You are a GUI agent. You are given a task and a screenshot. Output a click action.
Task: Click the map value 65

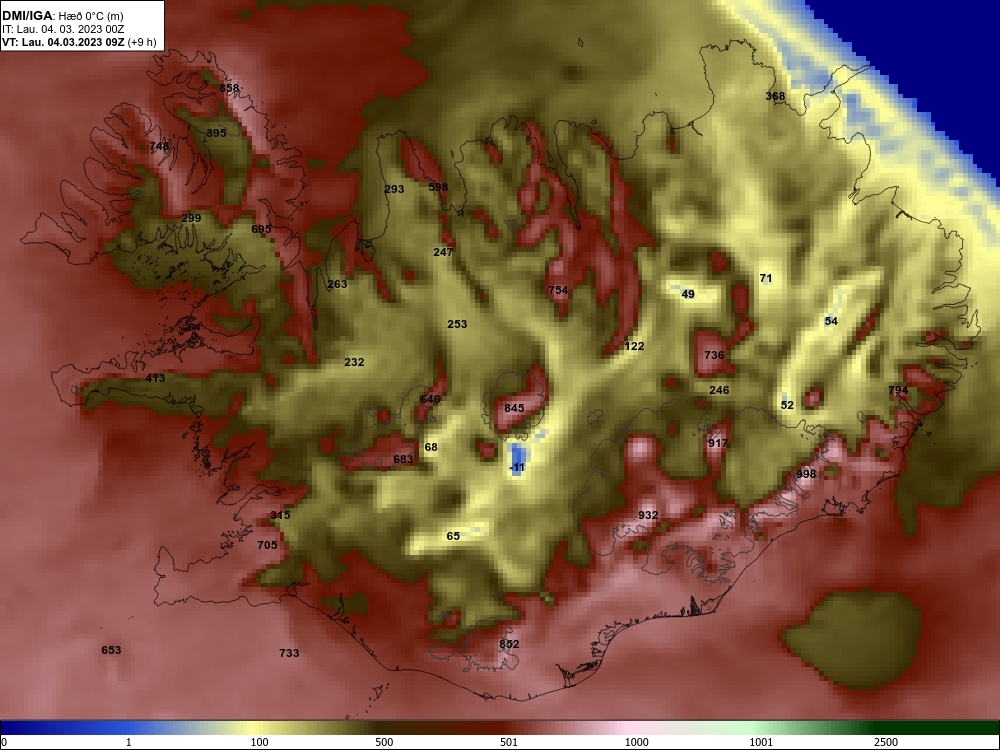453,536
